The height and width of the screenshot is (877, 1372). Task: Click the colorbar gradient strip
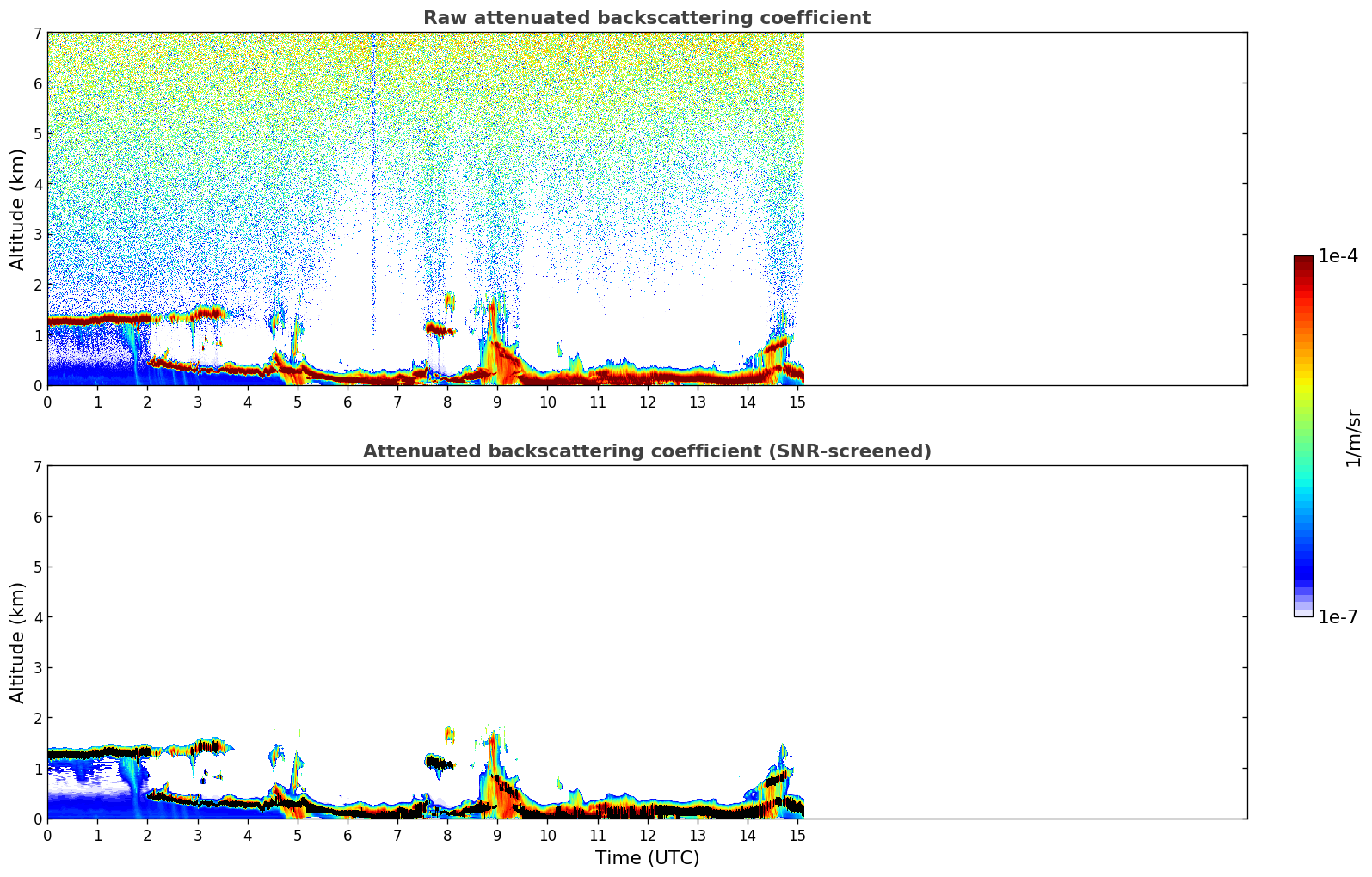pyautogui.click(x=1303, y=436)
